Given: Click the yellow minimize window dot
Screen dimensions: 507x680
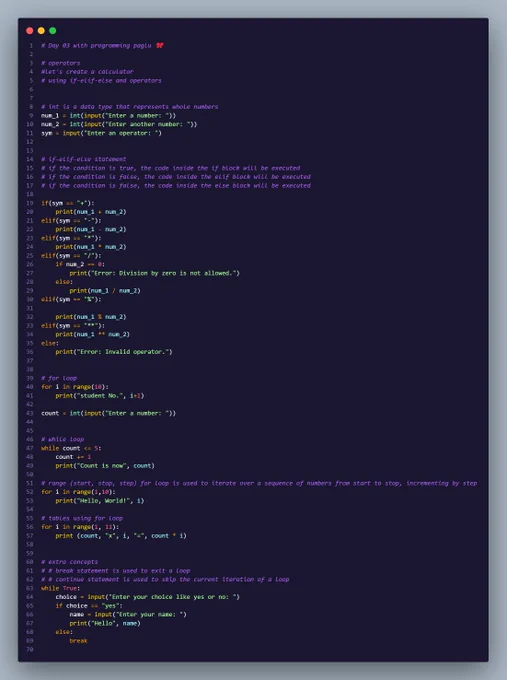Looking at the screenshot, I should click(x=41, y=30).
